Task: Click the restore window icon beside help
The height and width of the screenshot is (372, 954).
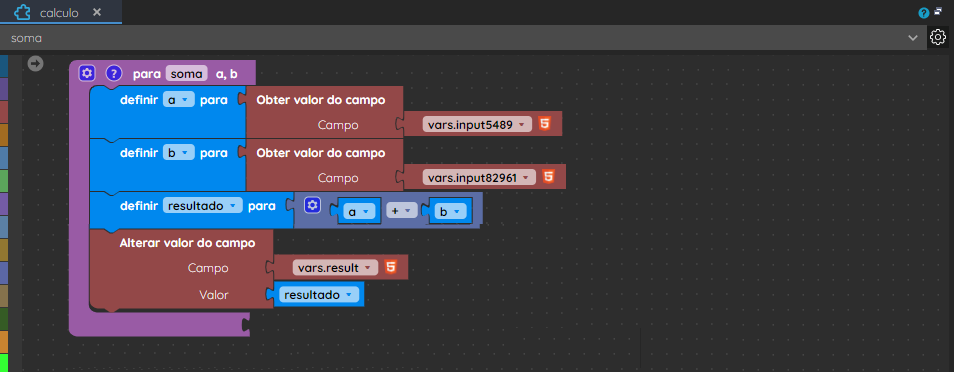Action: (938, 11)
